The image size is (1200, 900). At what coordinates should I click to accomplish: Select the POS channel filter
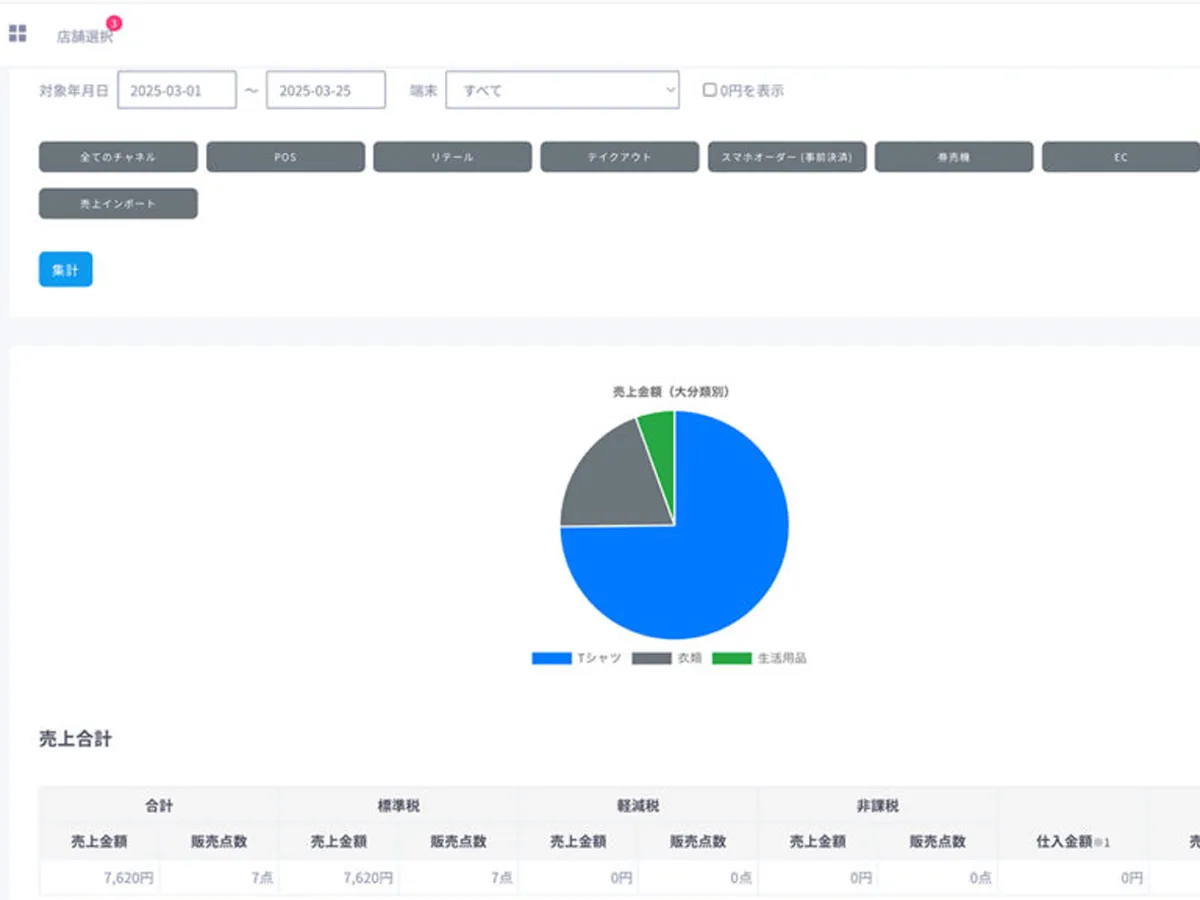[285, 157]
